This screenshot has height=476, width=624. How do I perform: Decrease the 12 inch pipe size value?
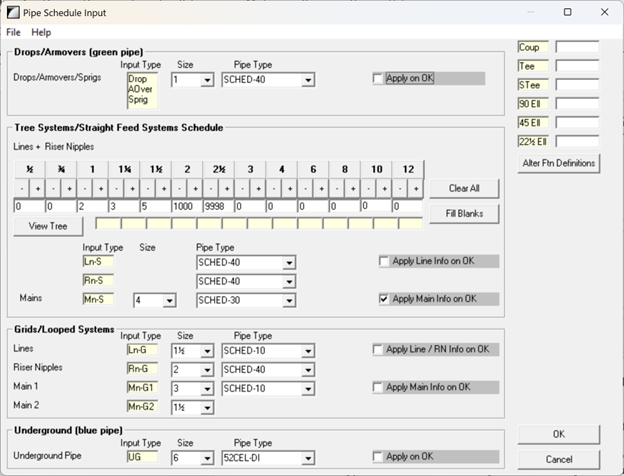pyautogui.click(x=399, y=188)
